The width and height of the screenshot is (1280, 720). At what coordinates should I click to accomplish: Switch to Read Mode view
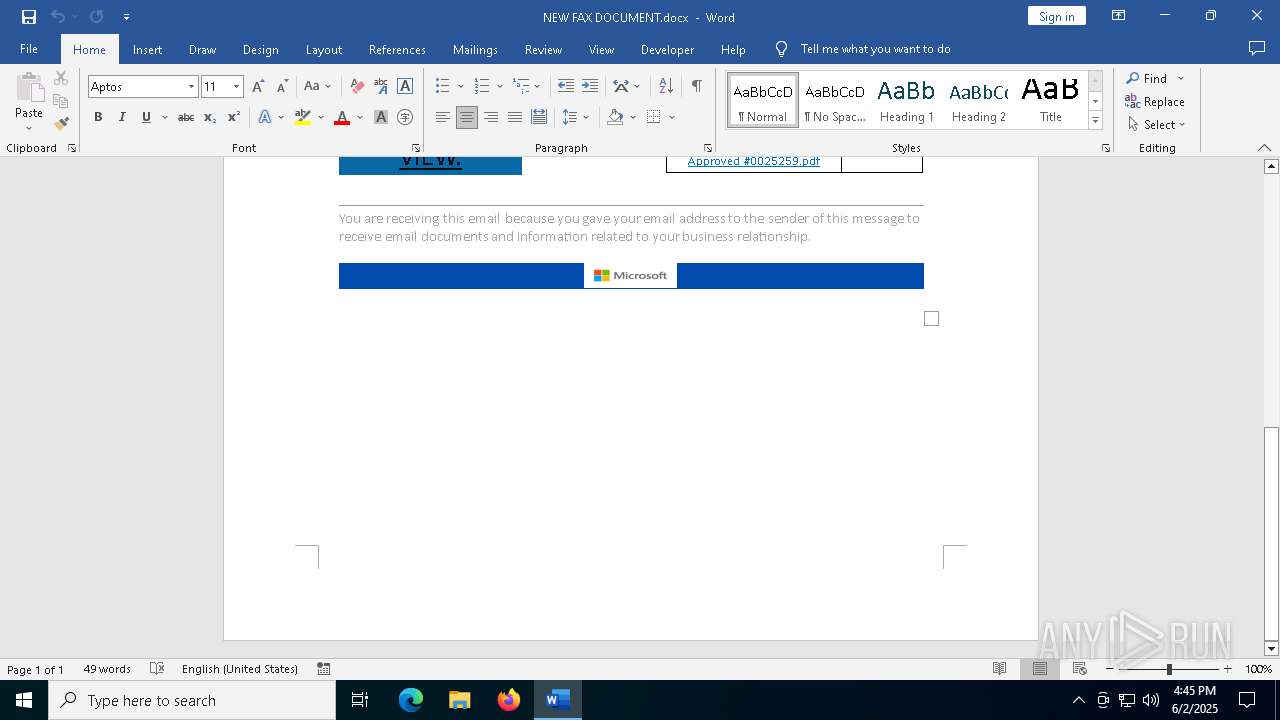(999, 669)
